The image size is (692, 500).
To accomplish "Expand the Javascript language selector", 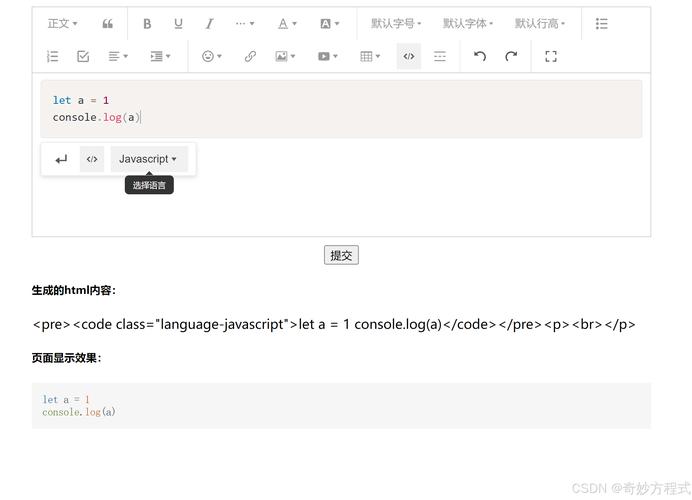I will coord(148,159).
